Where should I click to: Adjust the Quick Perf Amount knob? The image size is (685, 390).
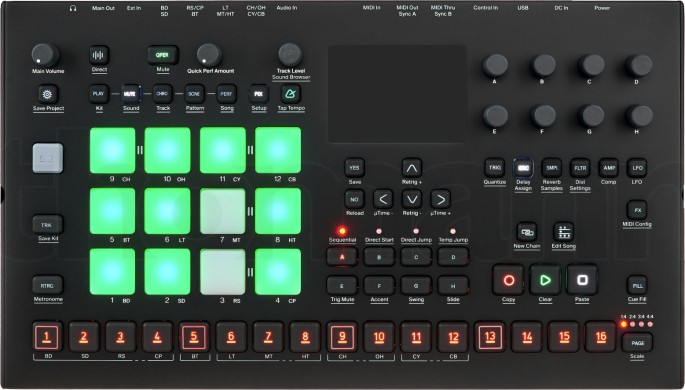coord(209,55)
